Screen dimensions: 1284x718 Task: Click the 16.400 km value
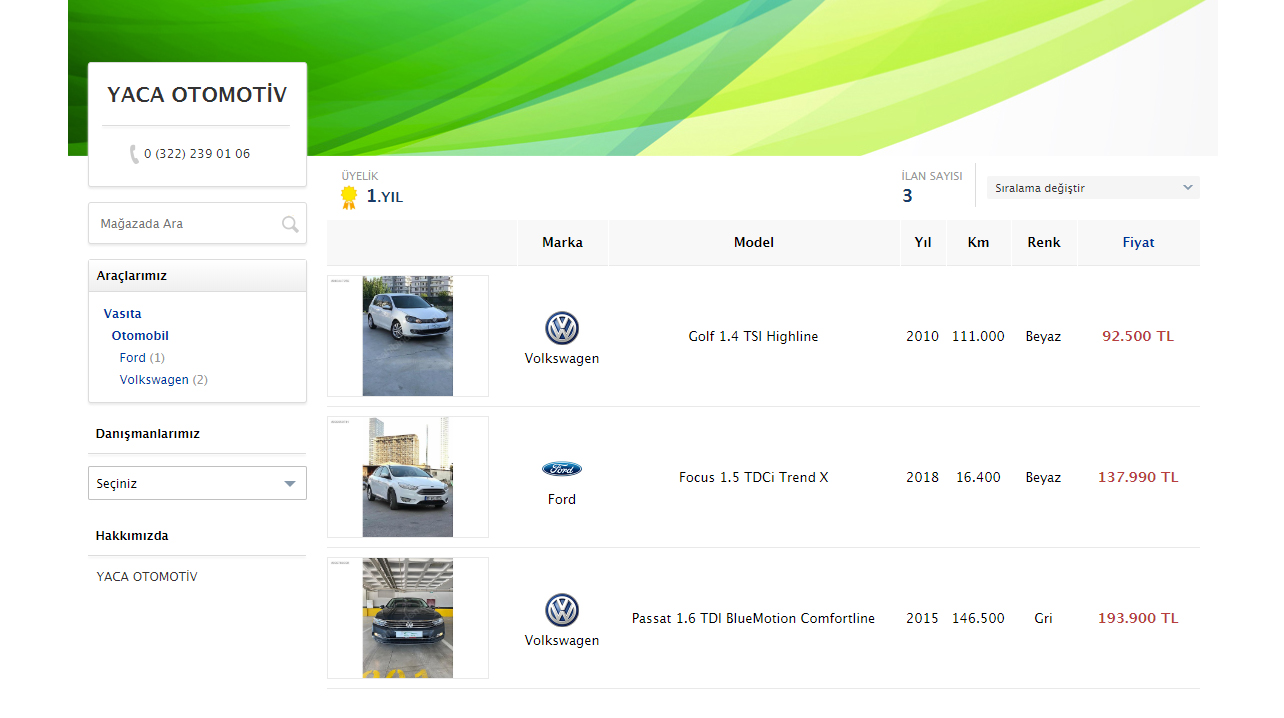978,478
